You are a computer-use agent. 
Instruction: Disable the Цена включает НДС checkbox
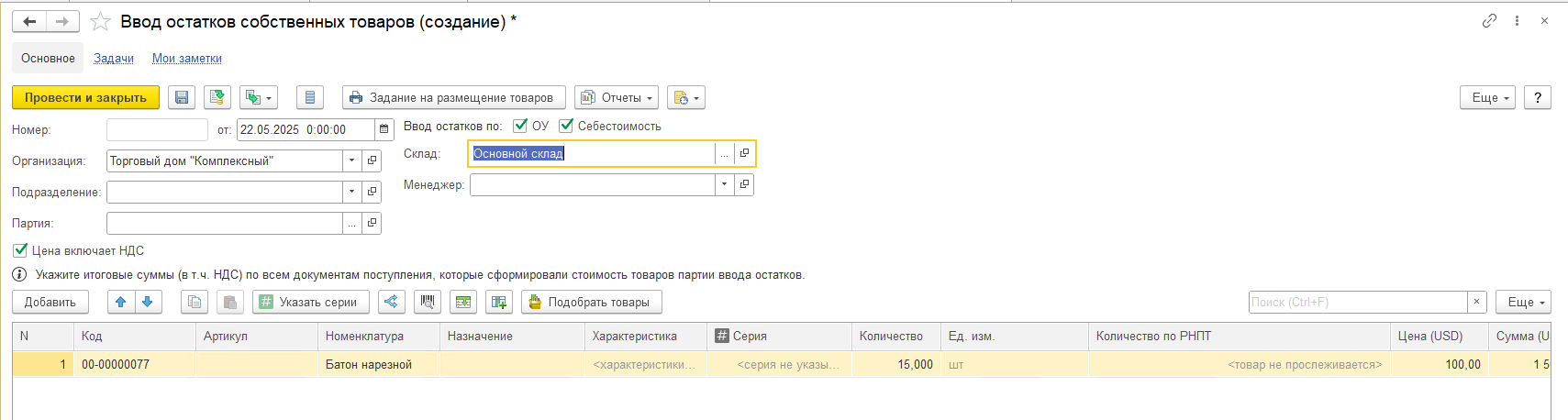[20, 250]
